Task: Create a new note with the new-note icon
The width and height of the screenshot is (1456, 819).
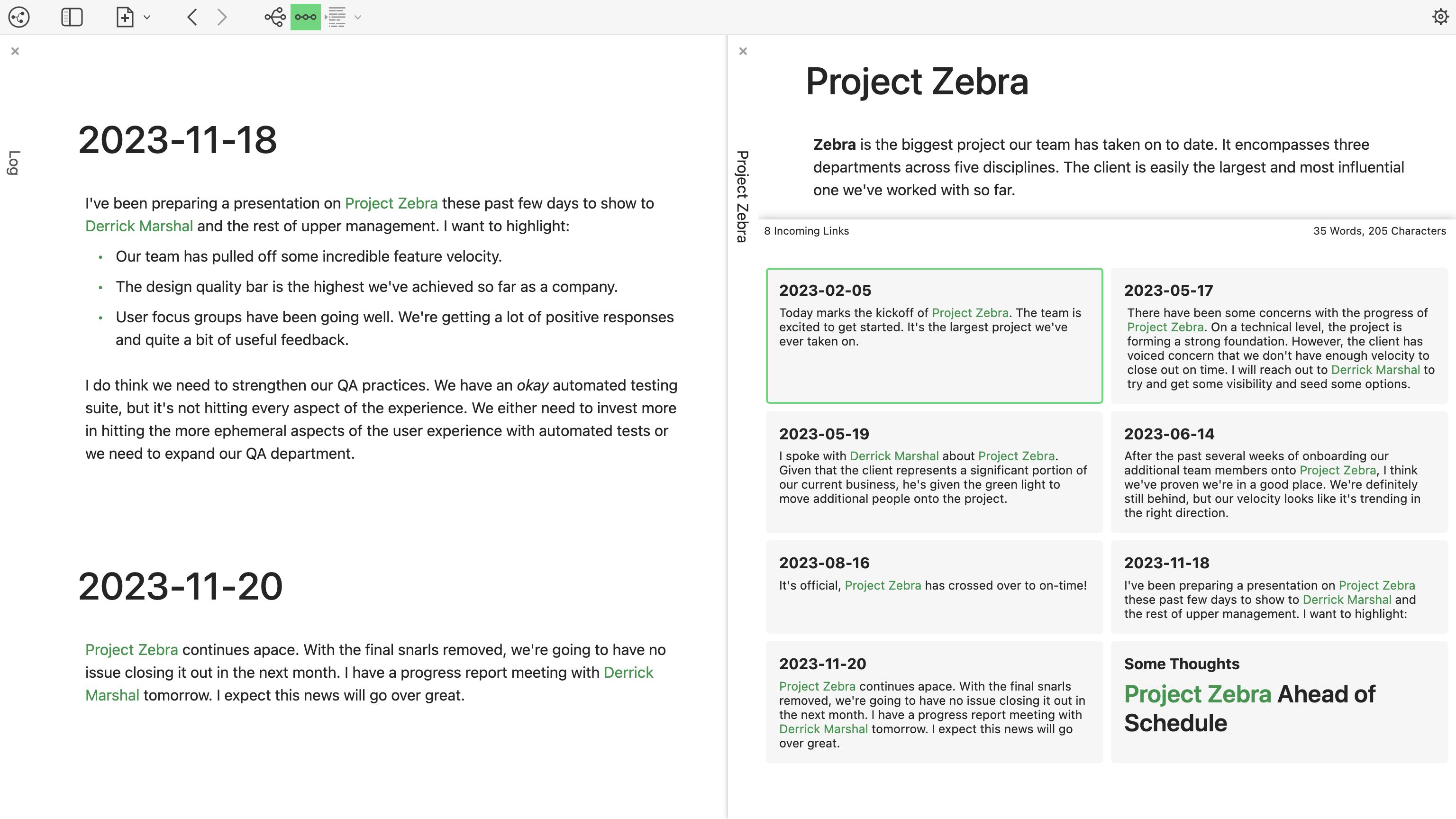Action: click(125, 18)
